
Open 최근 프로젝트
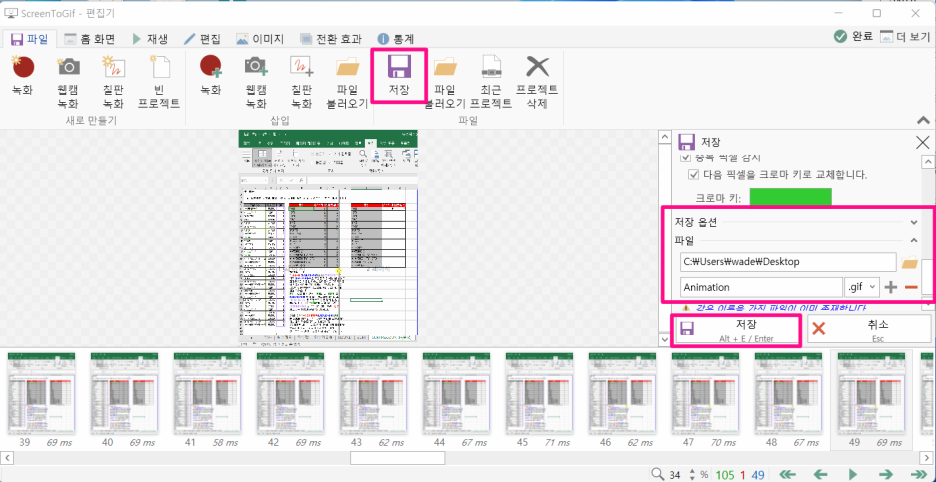491,82
